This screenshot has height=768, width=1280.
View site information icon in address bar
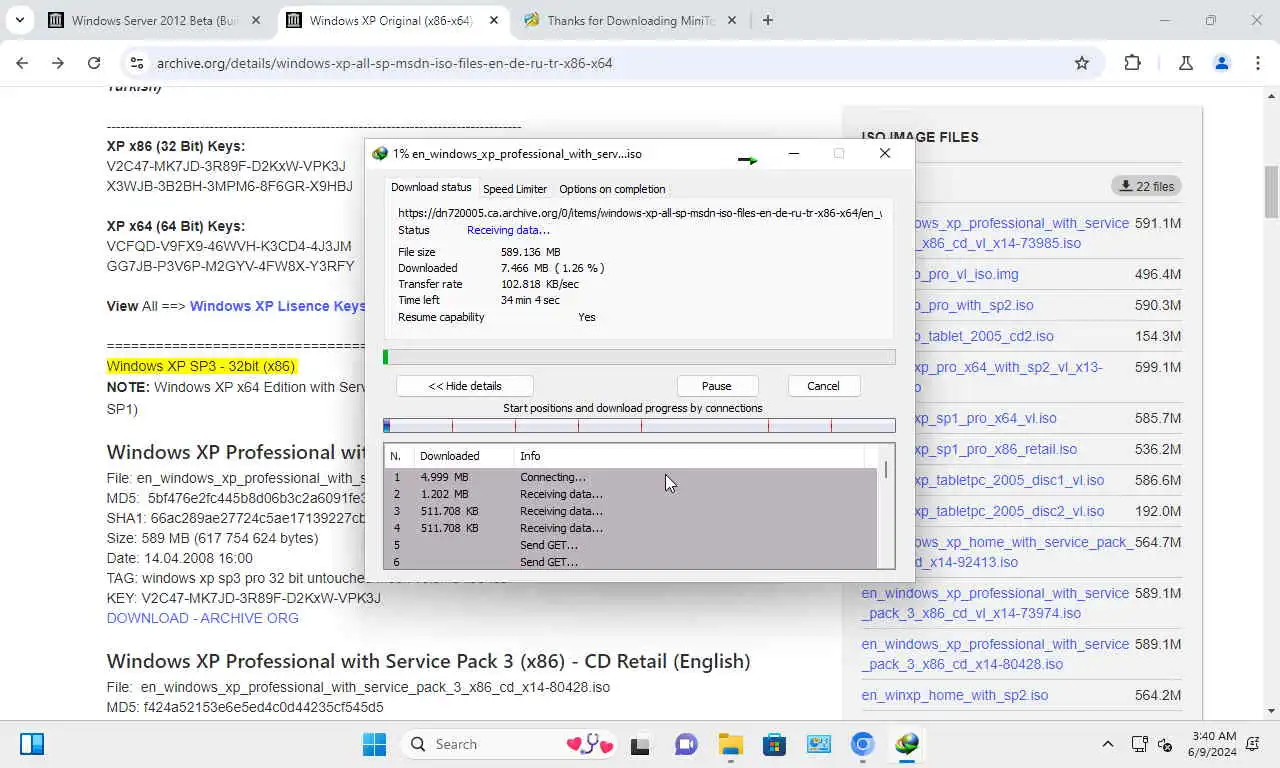point(137,63)
